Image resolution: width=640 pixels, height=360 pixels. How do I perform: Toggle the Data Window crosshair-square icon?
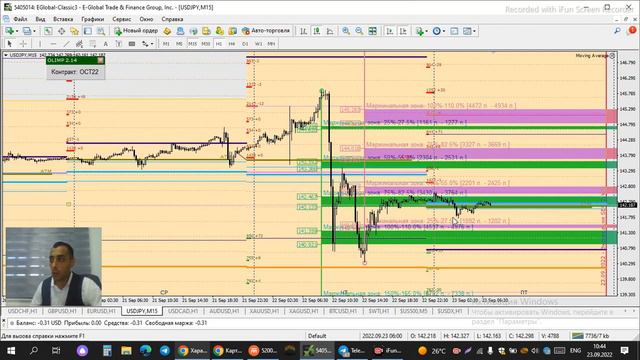[x=61, y=31]
